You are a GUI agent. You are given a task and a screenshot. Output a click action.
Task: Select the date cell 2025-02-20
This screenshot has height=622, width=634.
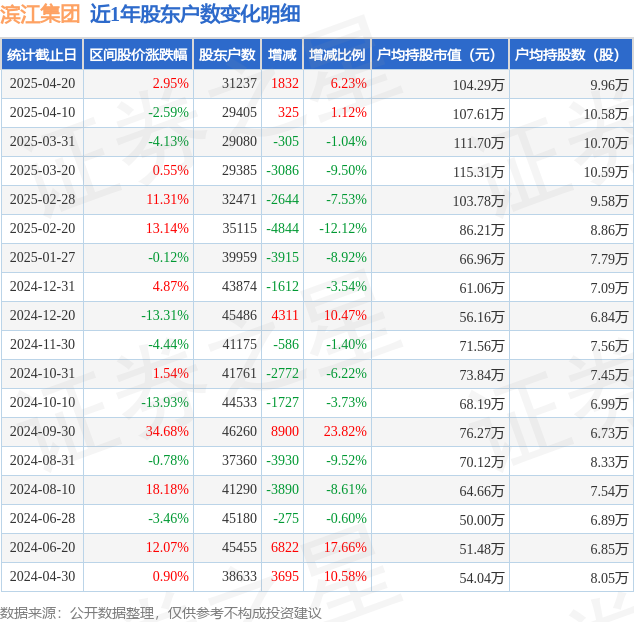42,228
